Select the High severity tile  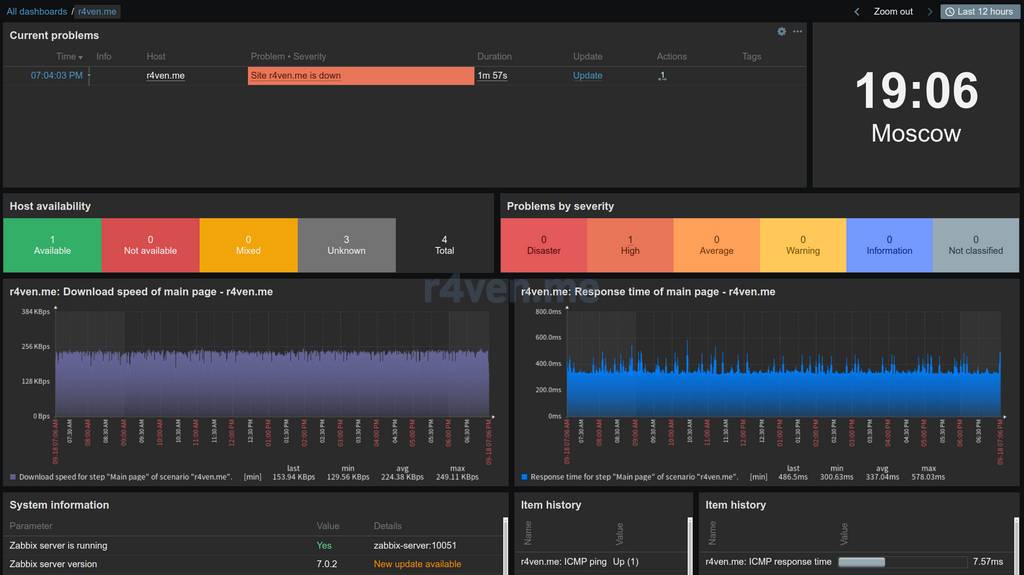[630, 245]
